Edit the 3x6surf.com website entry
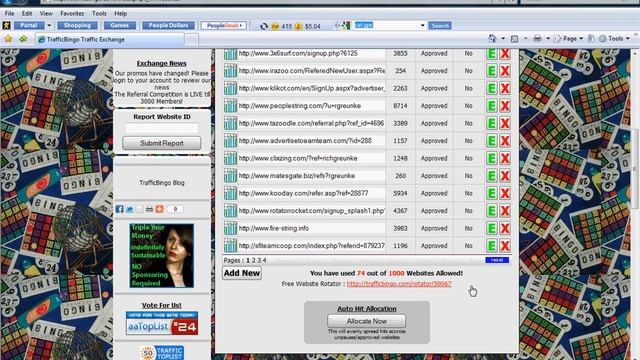The image size is (640, 360). point(492,53)
